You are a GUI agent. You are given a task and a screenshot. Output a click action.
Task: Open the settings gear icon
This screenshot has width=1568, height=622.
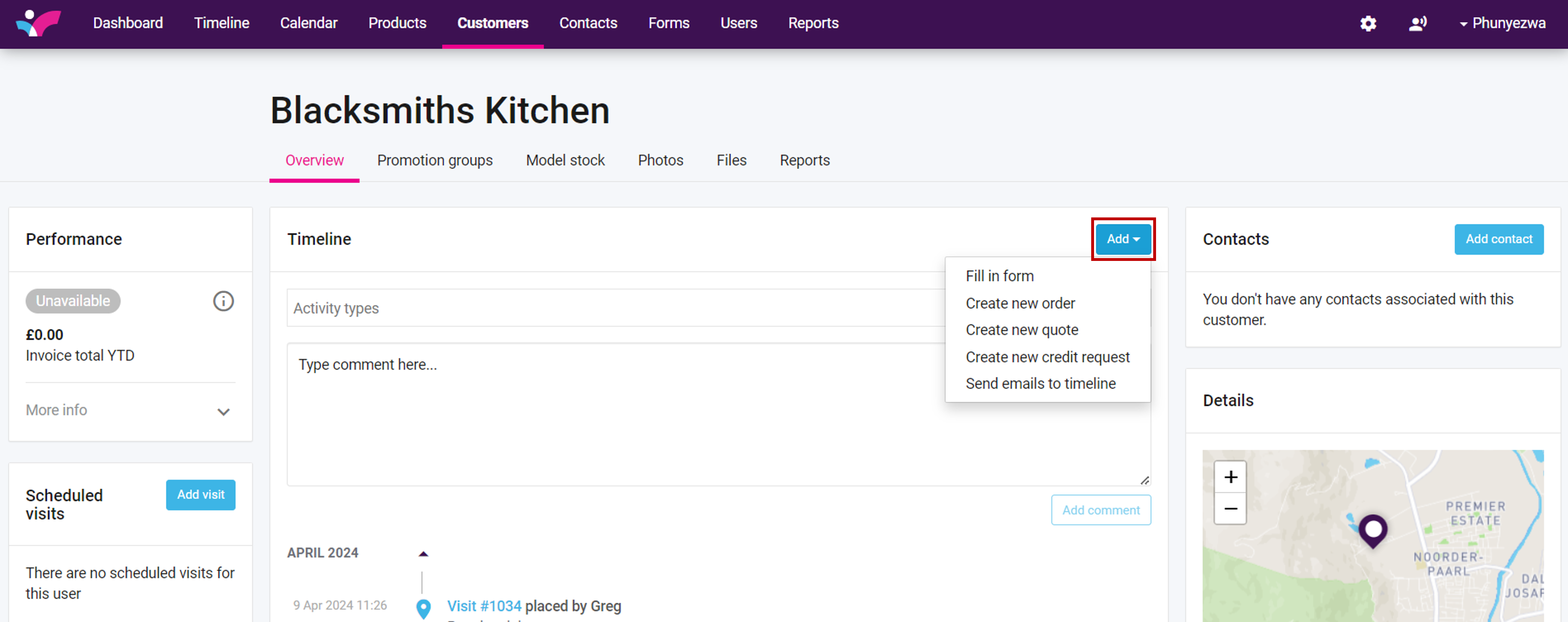pyautogui.click(x=1368, y=24)
